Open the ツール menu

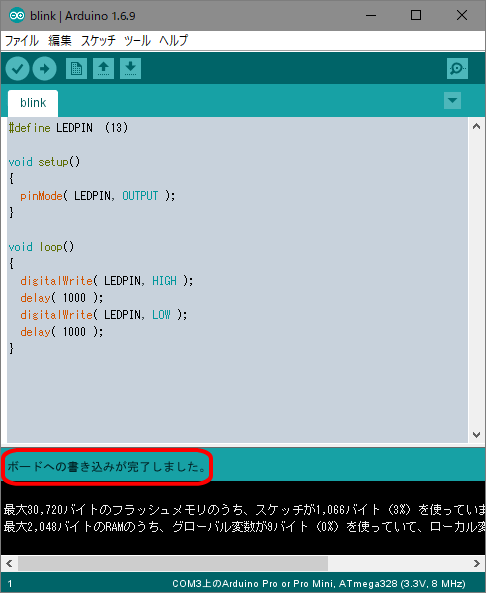[x=137, y=40]
